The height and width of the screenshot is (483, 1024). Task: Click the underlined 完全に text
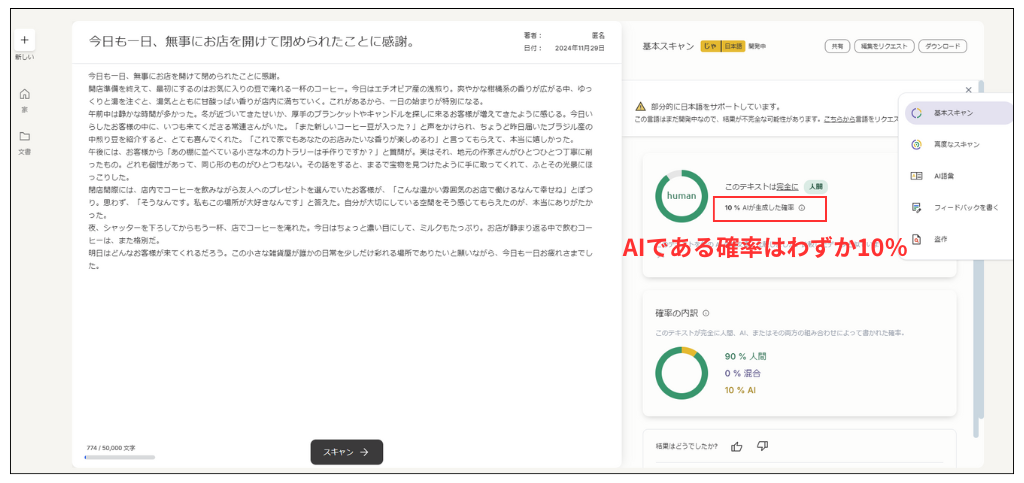point(788,187)
